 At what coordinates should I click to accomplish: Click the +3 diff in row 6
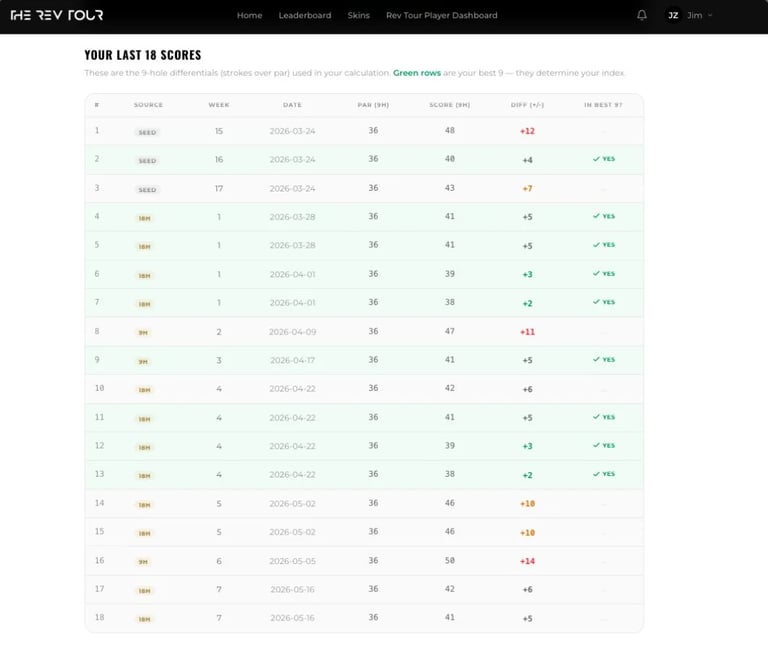(528, 274)
